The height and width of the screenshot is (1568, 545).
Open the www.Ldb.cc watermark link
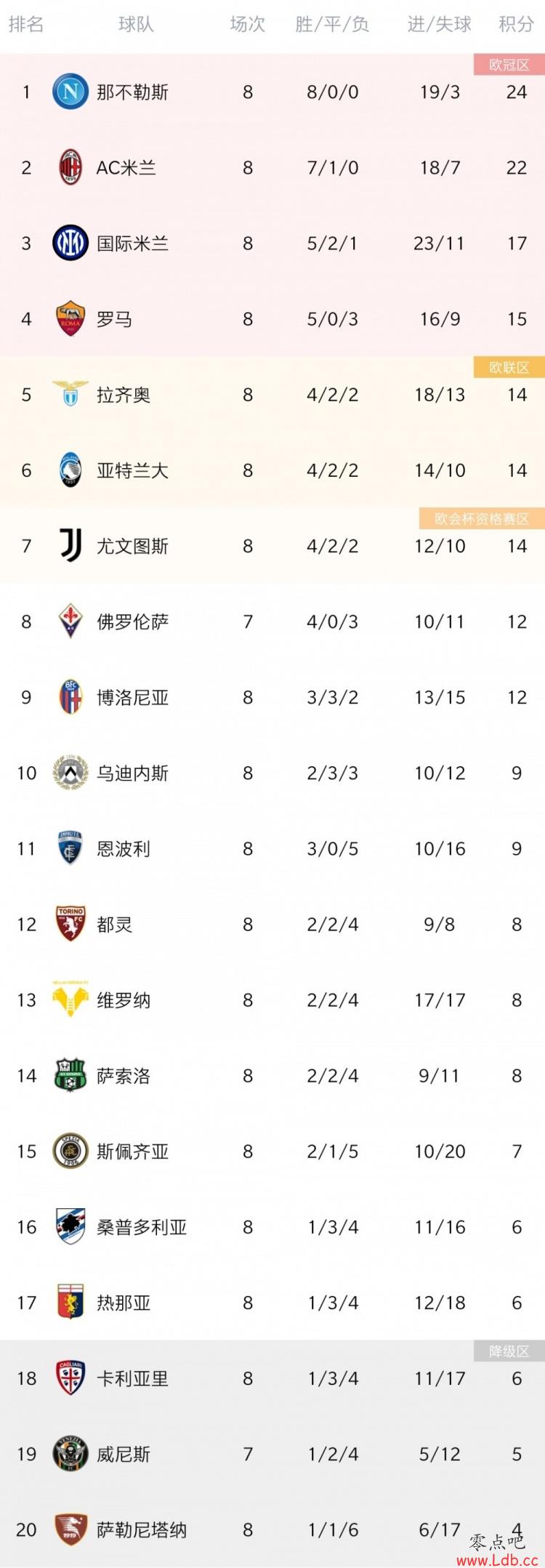(x=497, y=1560)
